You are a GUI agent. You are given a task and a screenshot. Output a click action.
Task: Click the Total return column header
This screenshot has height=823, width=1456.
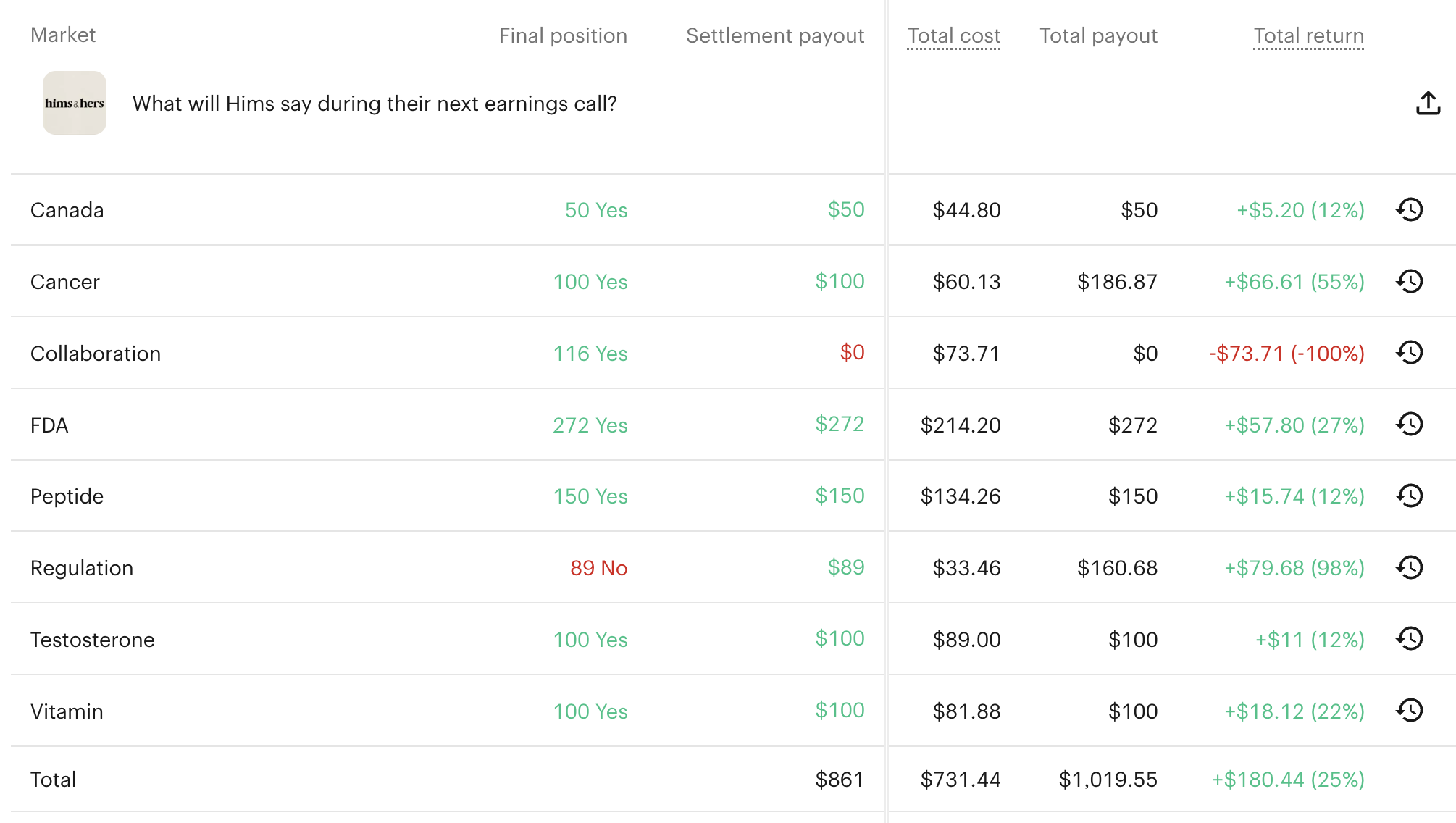(x=1308, y=35)
